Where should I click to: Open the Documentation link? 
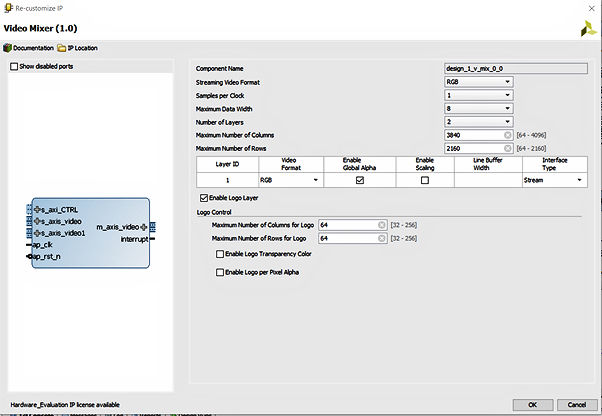coord(33,48)
